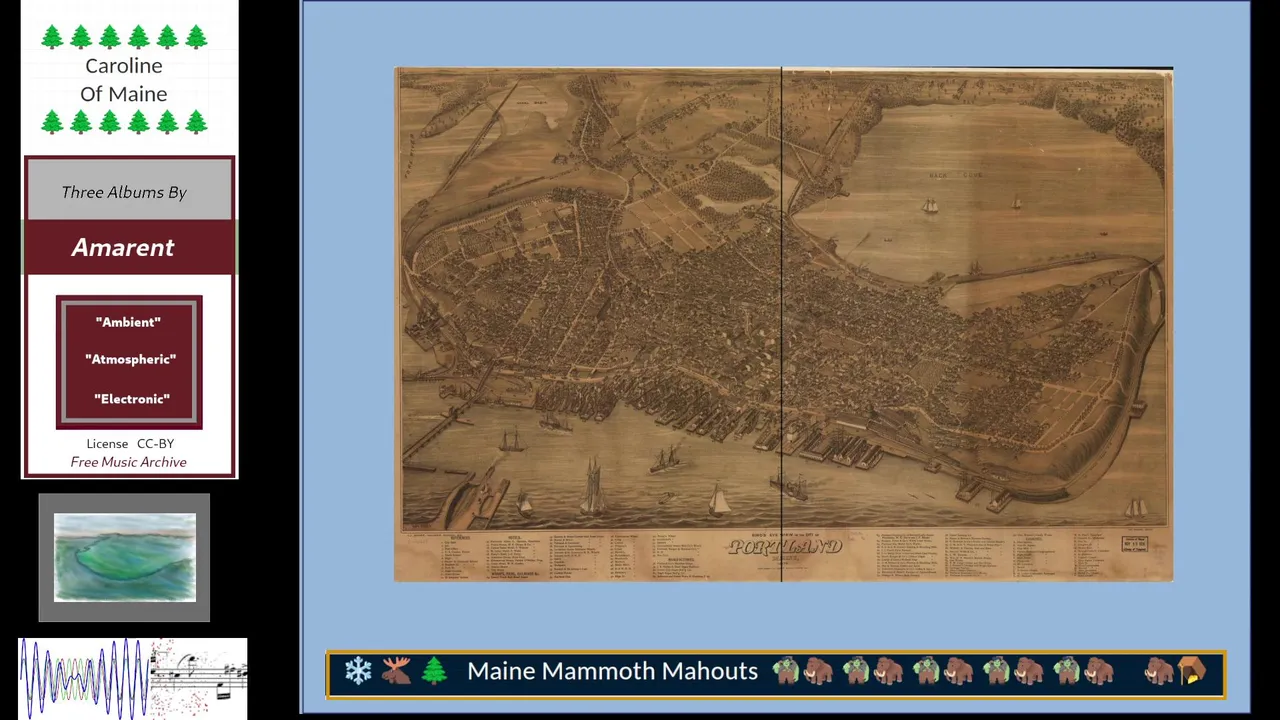Click the "Maine Mammoth Mahouts" banner title
The image size is (1280, 720).
612,671
